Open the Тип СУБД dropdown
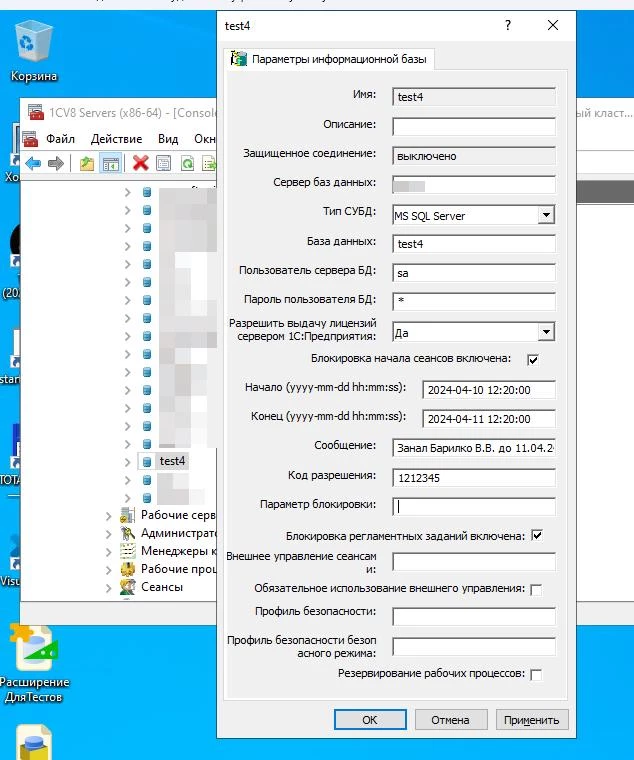This screenshot has height=760, width=634. pyautogui.click(x=546, y=215)
